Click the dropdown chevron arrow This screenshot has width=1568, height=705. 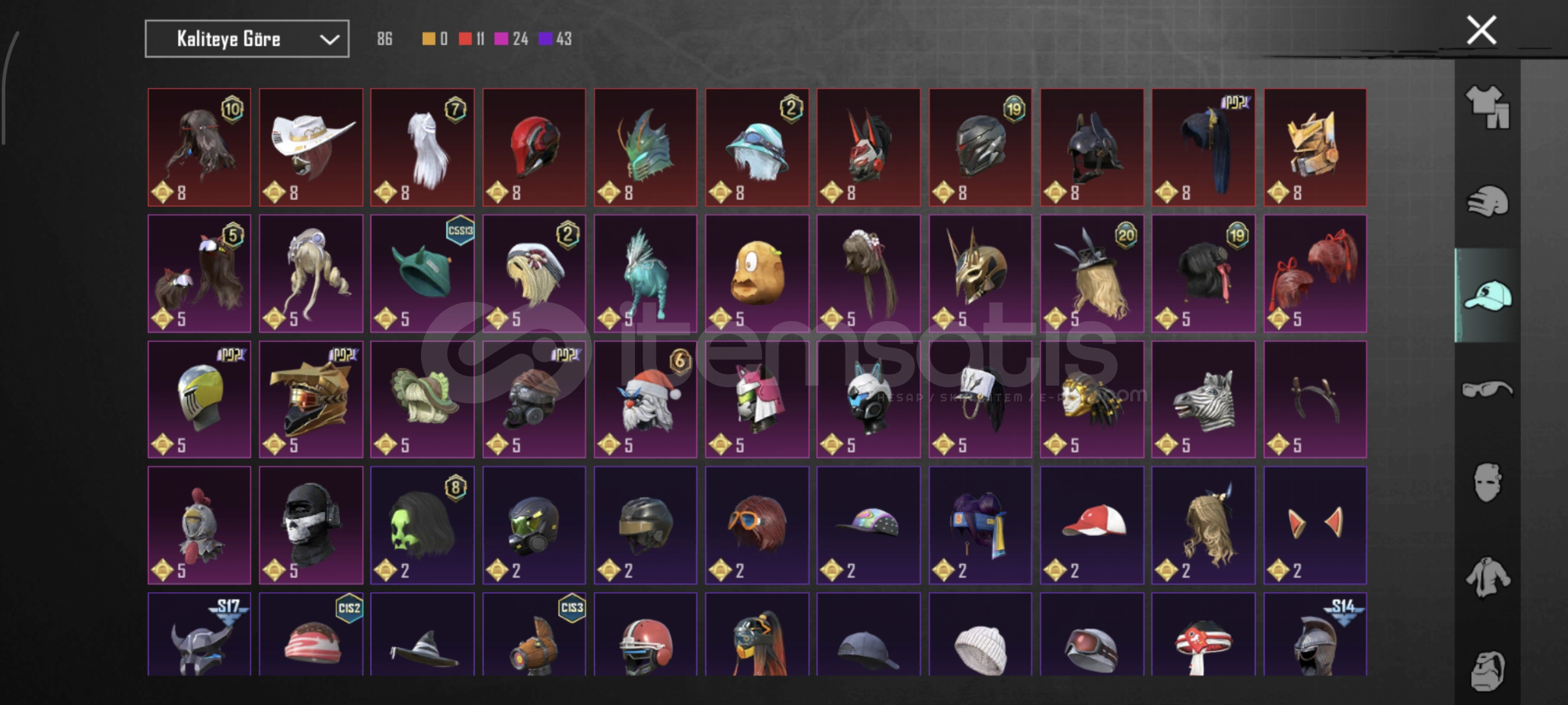click(x=330, y=40)
